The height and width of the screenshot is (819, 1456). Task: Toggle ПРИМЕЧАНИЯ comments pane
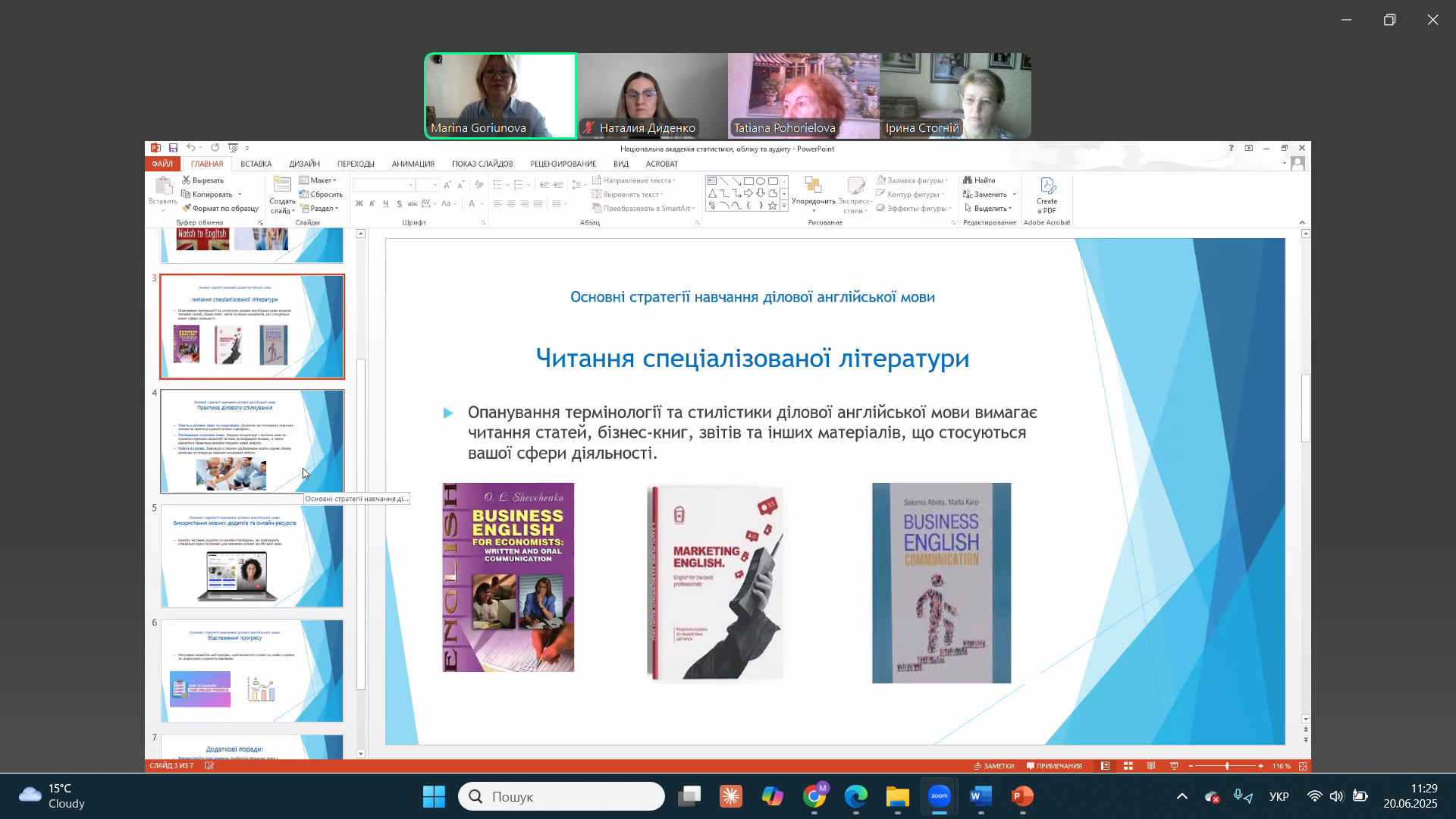point(1054,766)
